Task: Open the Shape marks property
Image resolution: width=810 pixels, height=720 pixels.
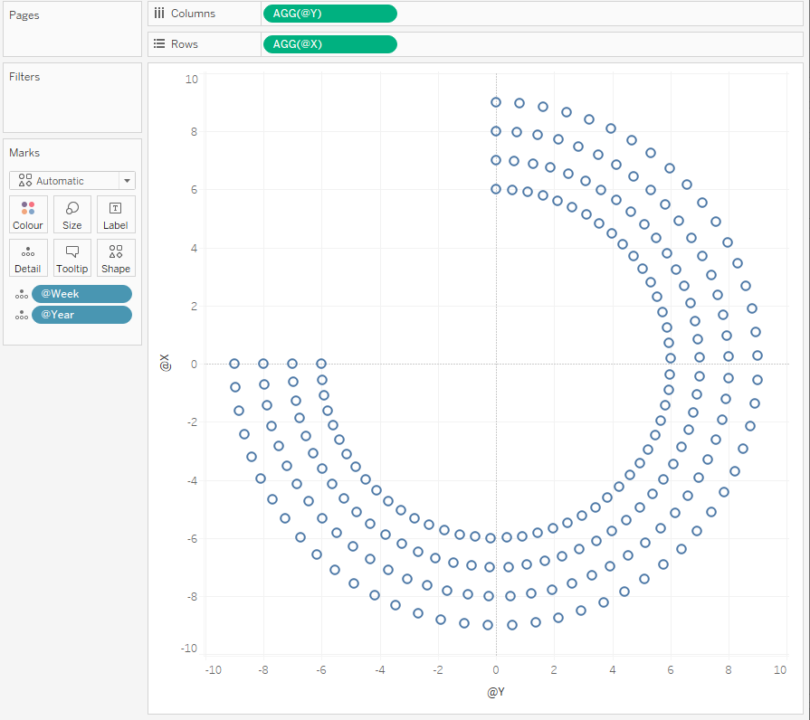Action: (x=115, y=258)
